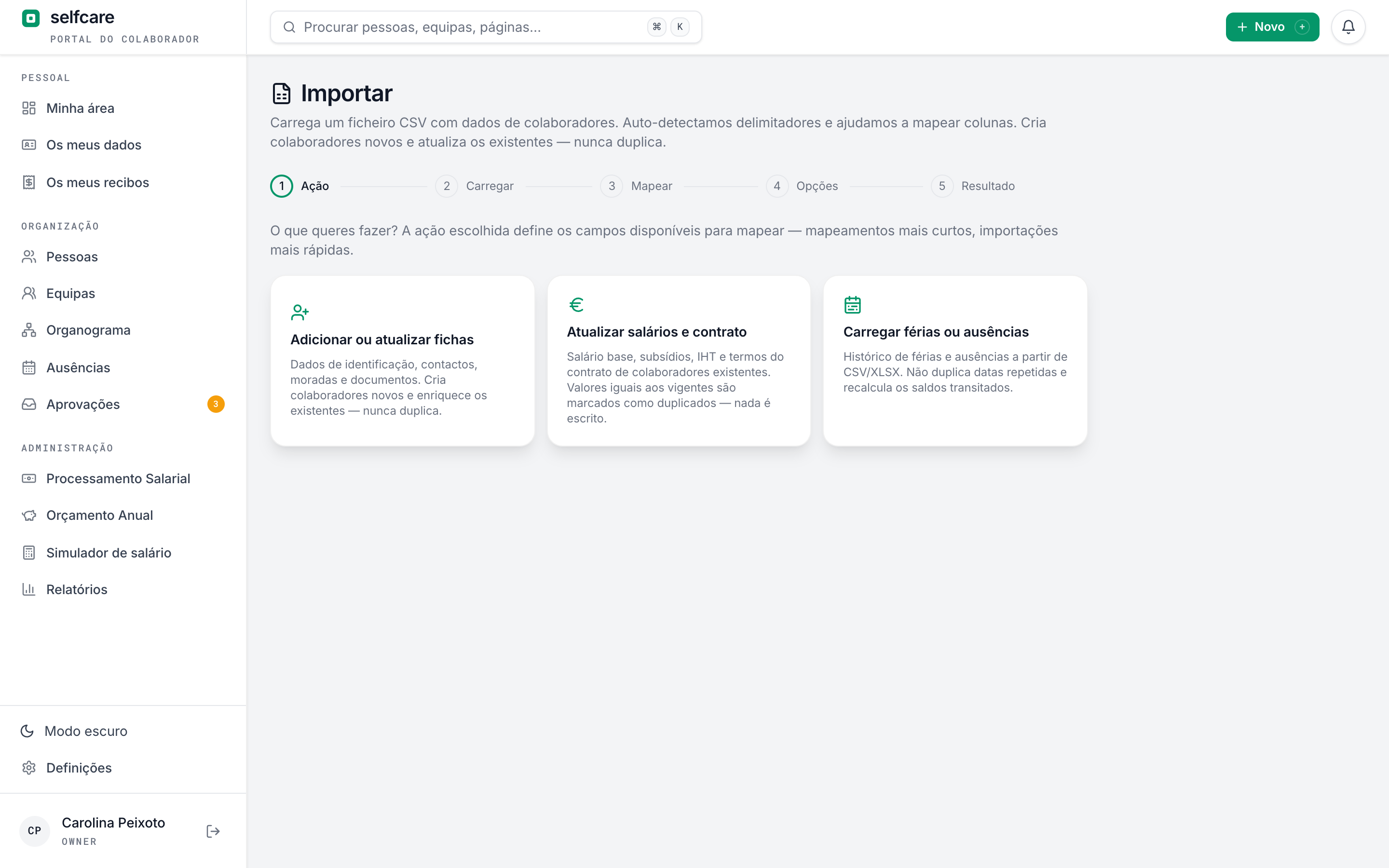Choose Atualizar salários e contrato card
Viewport: 1389px width, 868px height.
679,361
